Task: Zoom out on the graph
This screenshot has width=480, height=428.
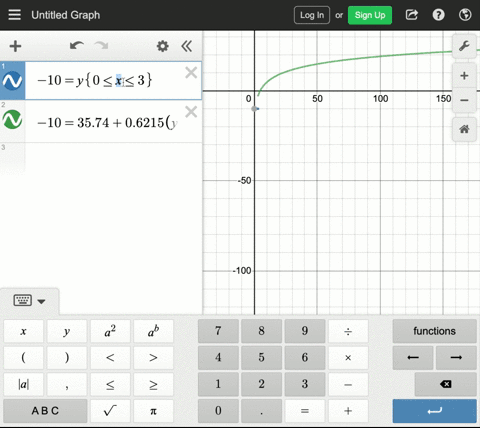Action: tap(464, 100)
